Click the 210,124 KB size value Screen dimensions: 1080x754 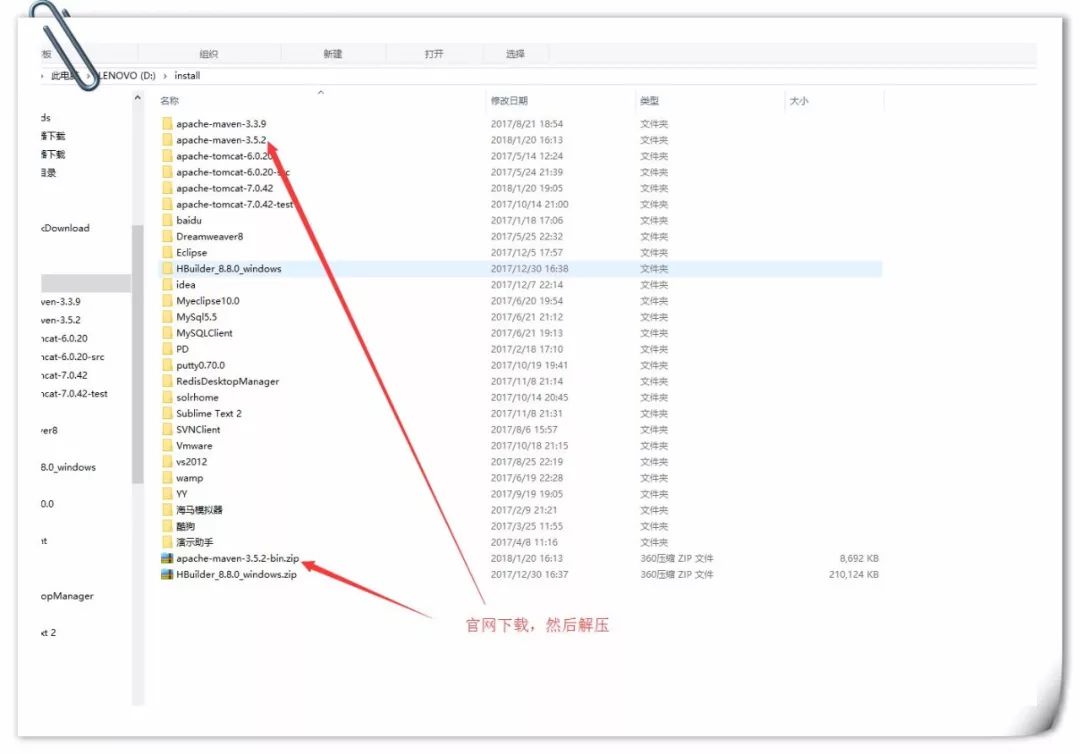coord(853,574)
